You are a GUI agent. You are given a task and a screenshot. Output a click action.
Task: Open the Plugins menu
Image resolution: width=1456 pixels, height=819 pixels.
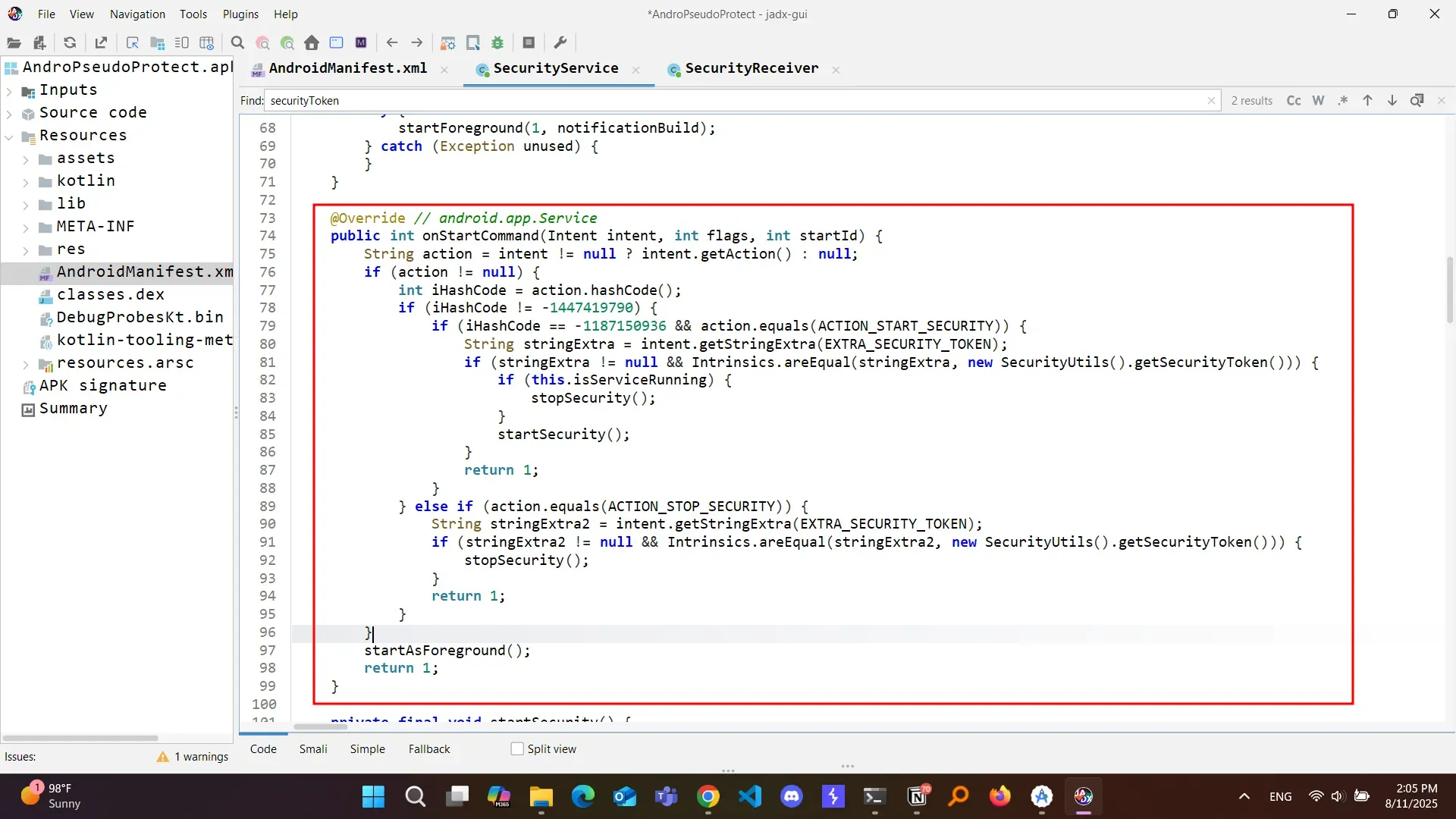pyautogui.click(x=240, y=14)
